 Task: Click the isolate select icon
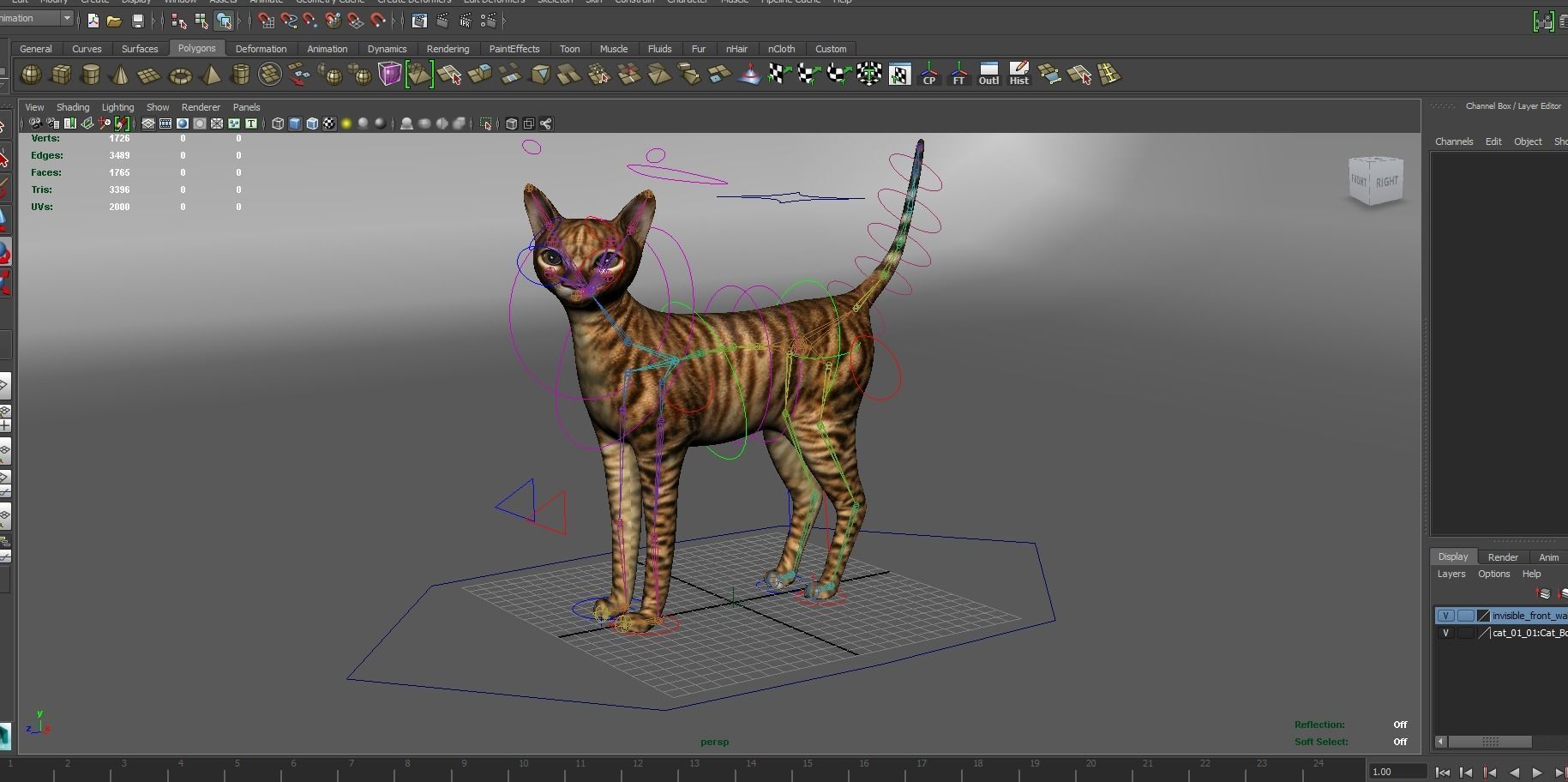tap(486, 123)
